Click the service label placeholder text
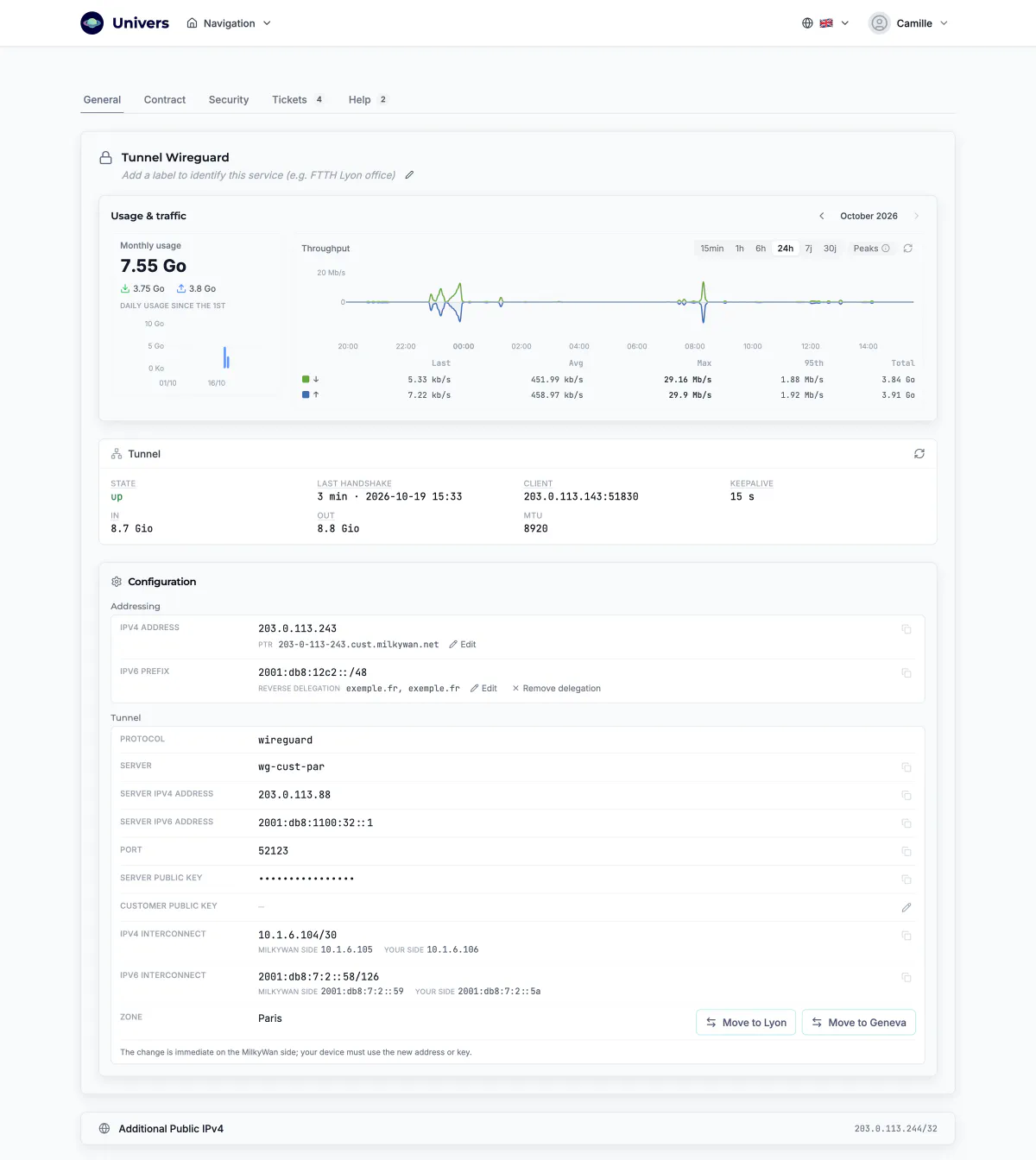 (x=258, y=175)
